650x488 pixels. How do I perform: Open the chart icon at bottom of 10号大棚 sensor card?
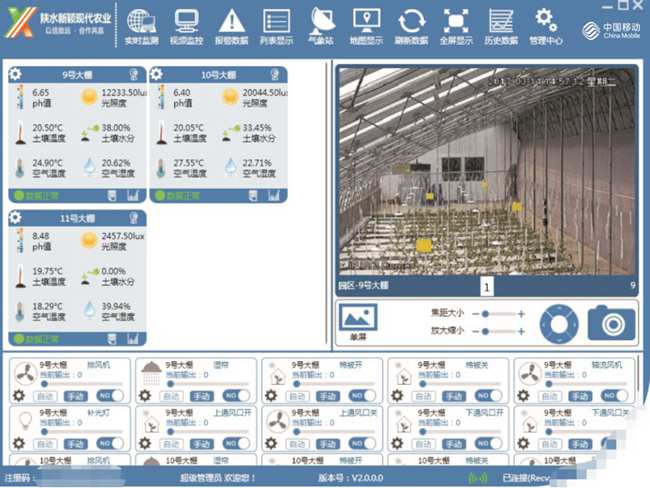(x=274, y=195)
